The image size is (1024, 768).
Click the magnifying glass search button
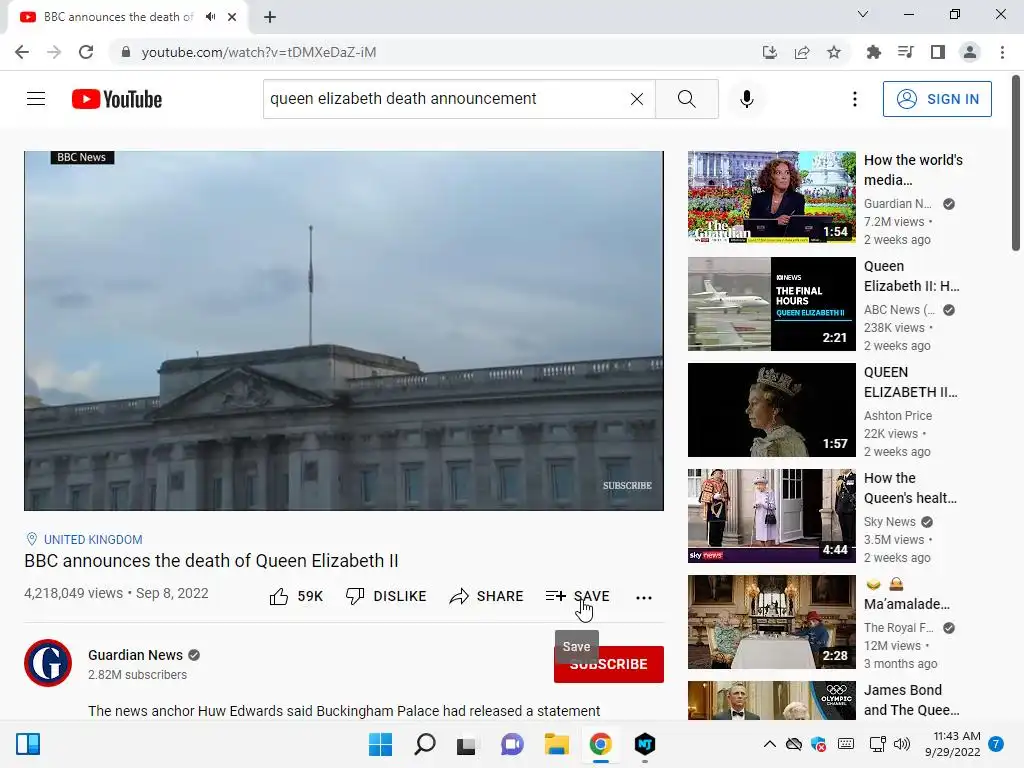(x=686, y=99)
